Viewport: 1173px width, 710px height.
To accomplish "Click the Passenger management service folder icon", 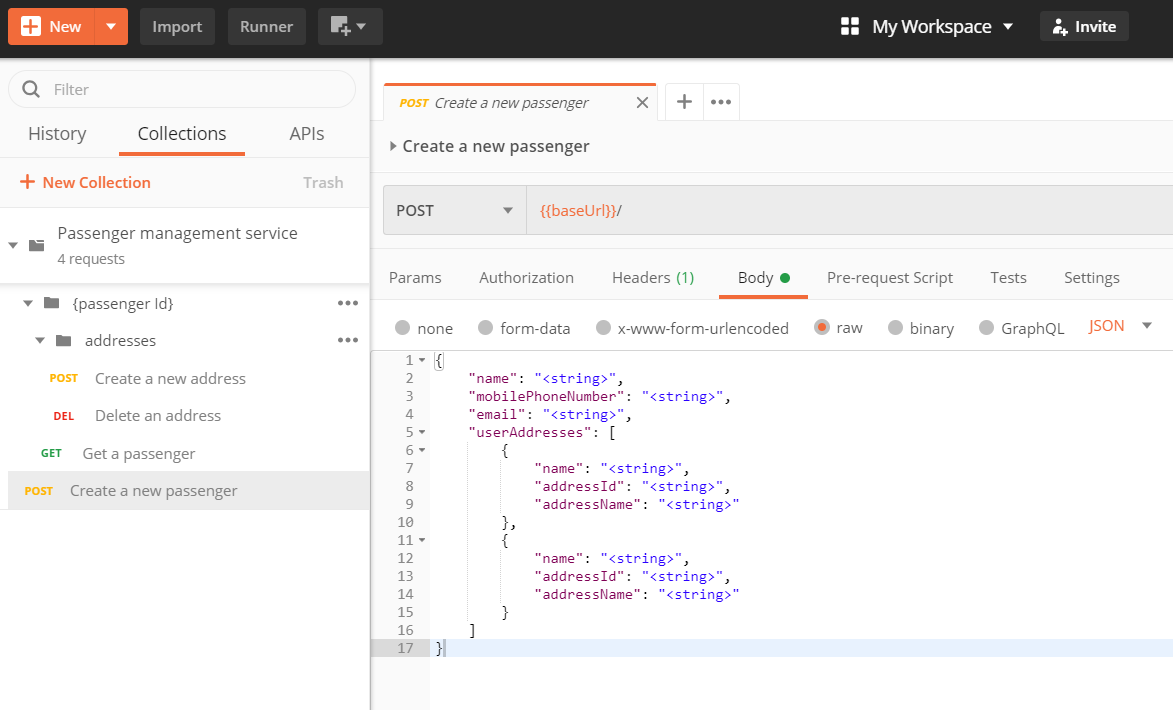I will point(37,245).
